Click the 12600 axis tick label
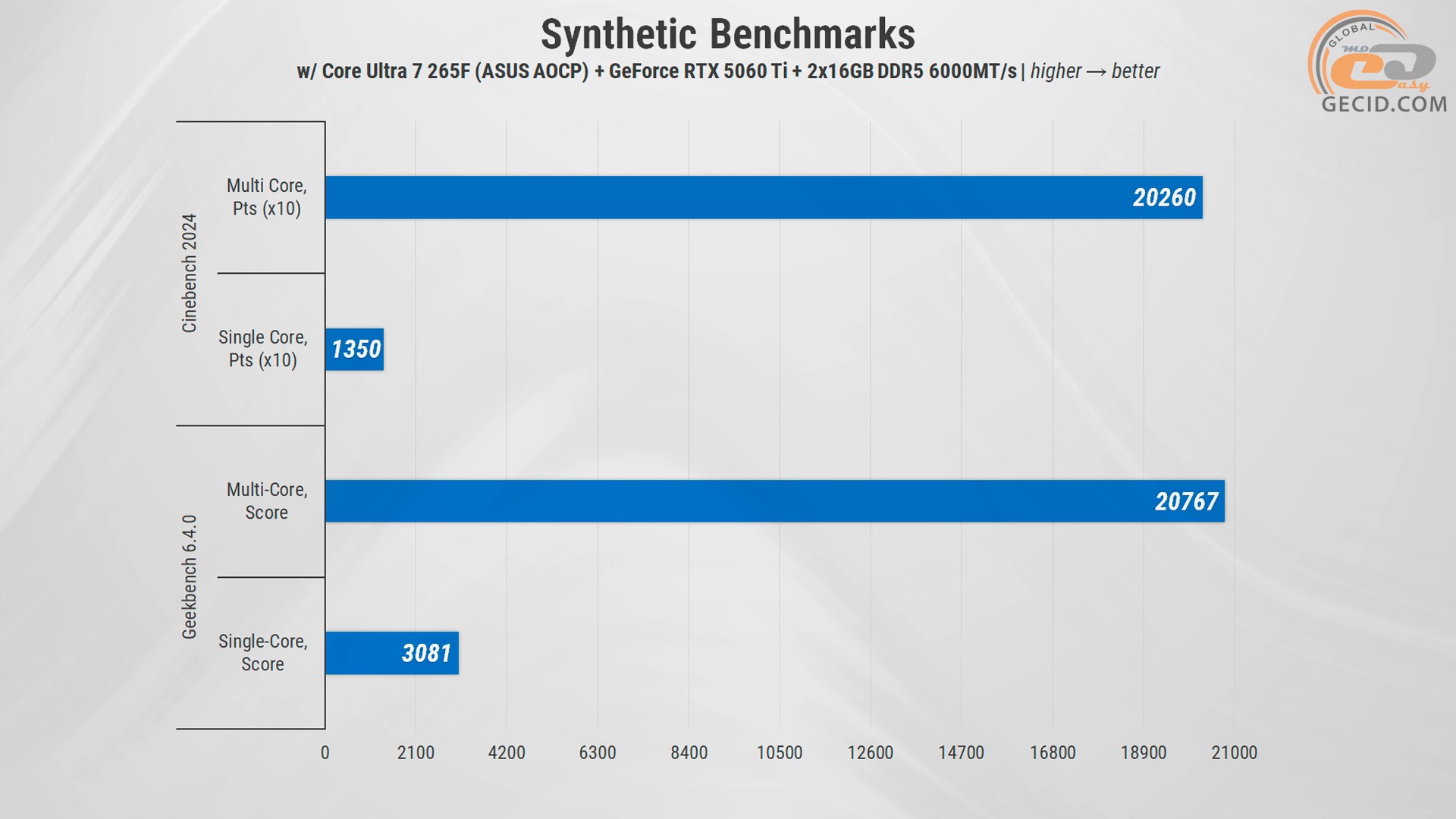1456x819 pixels. (x=871, y=753)
